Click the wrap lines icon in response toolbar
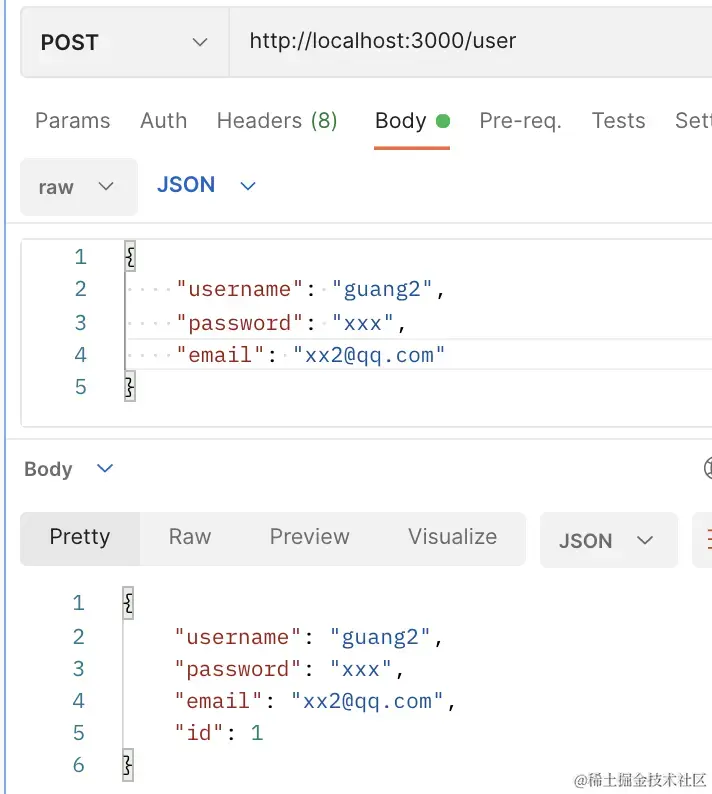Image resolution: width=712 pixels, height=794 pixels. [x=704, y=541]
